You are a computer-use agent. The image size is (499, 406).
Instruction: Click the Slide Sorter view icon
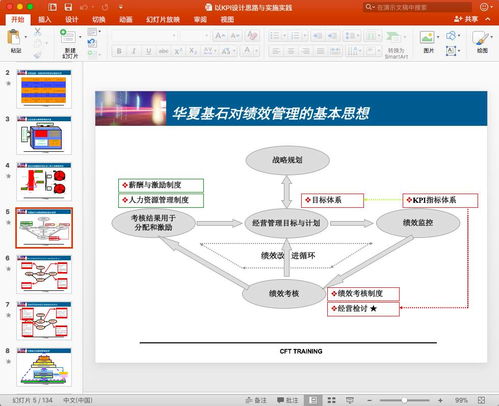(x=331, y=400)
